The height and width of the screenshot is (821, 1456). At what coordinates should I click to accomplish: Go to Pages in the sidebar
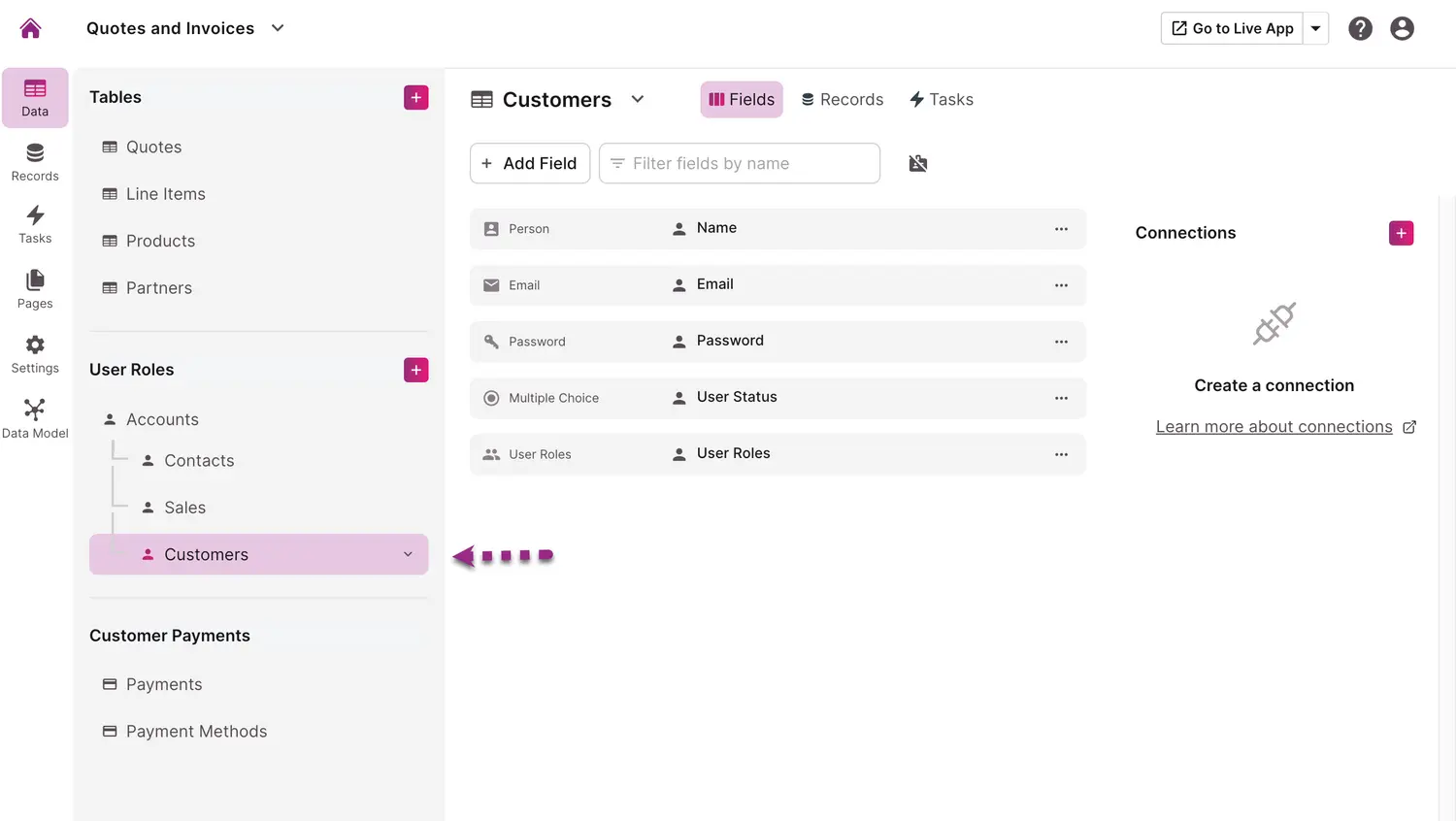point(35,289)
